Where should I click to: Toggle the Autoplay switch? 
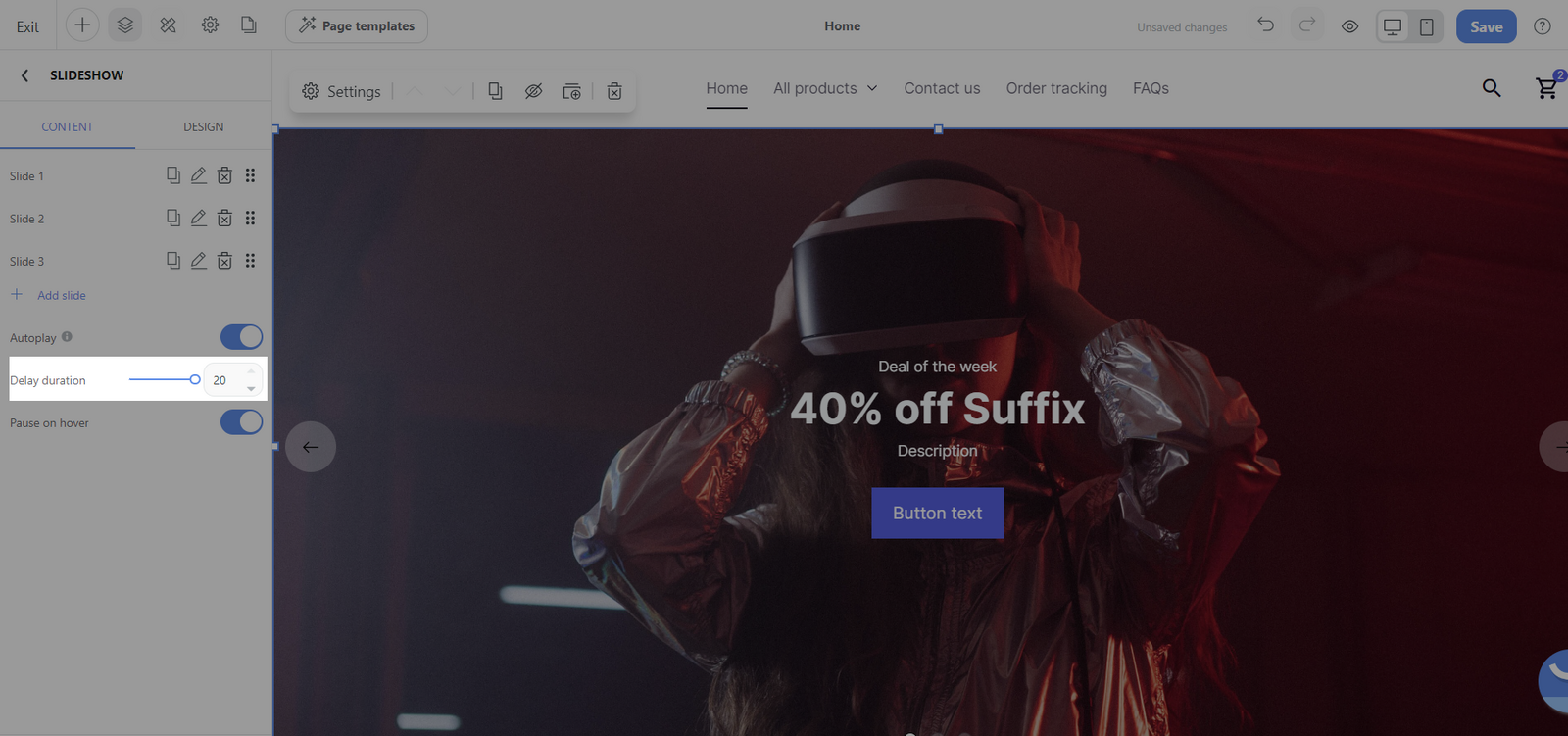[241, 337]
